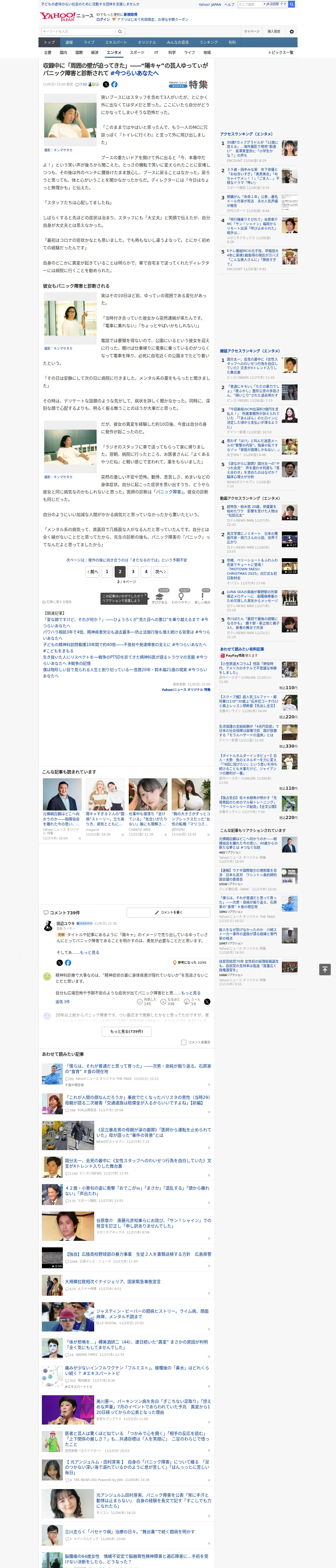This screenshot has width=336, height=1568.
Task: Click the うーん face icon (19)
Action: 187,1001
